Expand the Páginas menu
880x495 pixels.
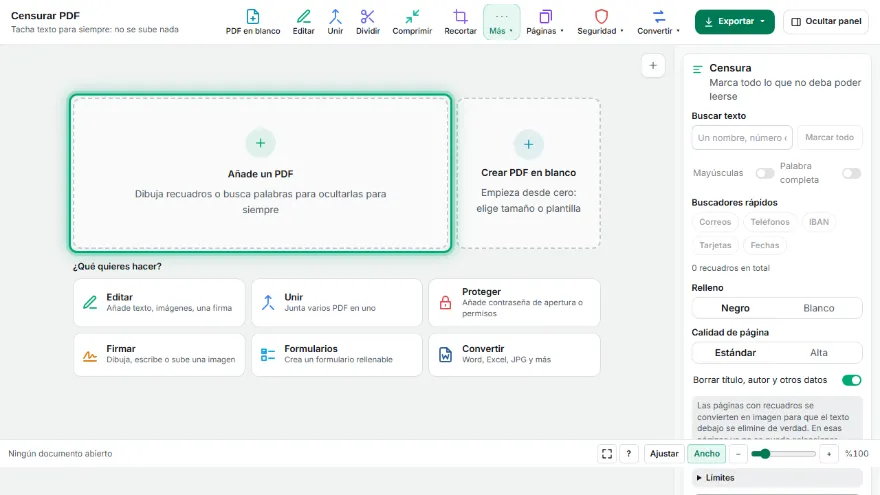pos(545,22)
